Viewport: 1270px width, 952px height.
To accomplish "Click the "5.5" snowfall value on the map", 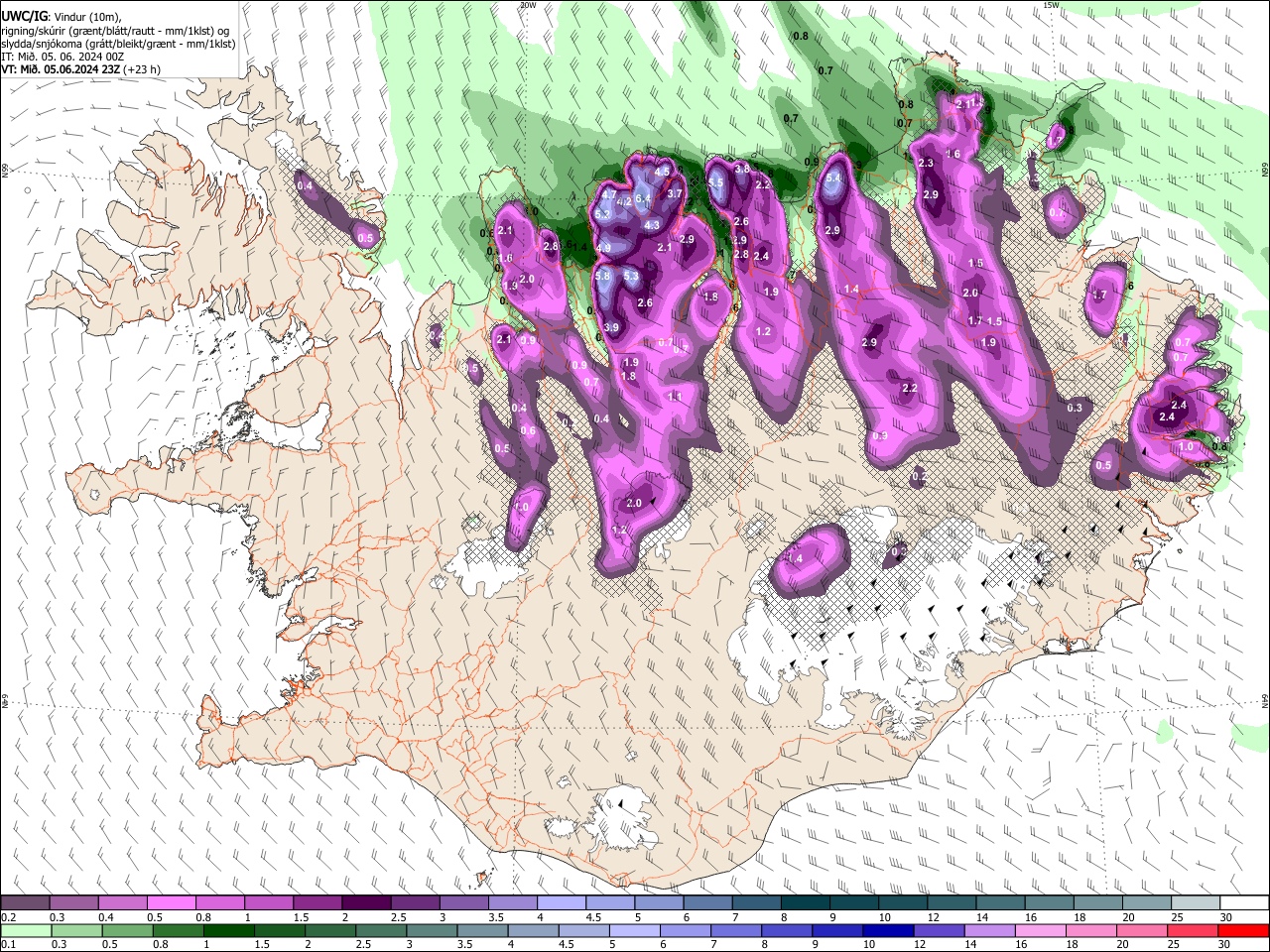I will tap(716, 182).
